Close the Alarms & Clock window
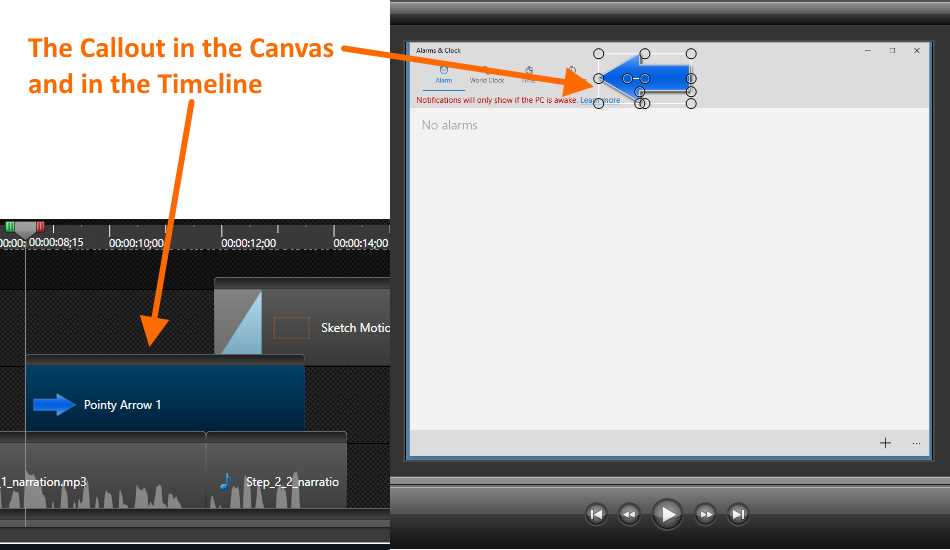This screenshot has height=550, width=950. (917, 51)
